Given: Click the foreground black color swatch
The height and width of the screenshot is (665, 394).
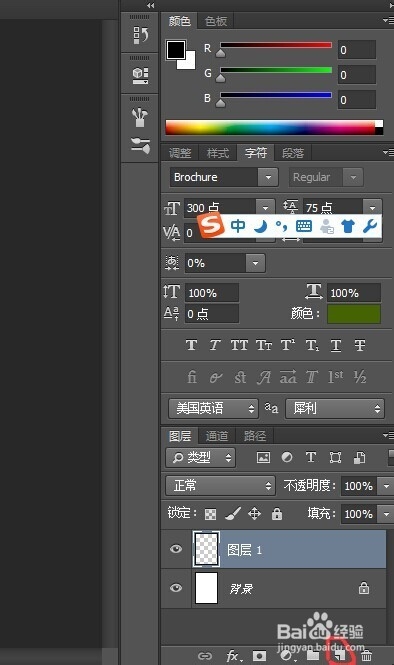Looking at the screenshot, I should click(x=176, y=50).
